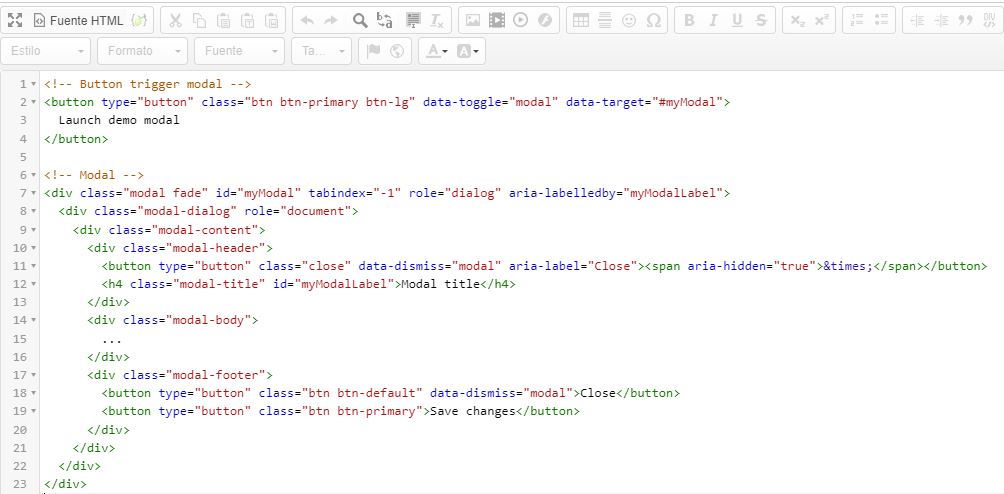This screenshot has width=1004, height=494.
Task: Open the Replace tool in the toolbar
Action: click(385, 20)
